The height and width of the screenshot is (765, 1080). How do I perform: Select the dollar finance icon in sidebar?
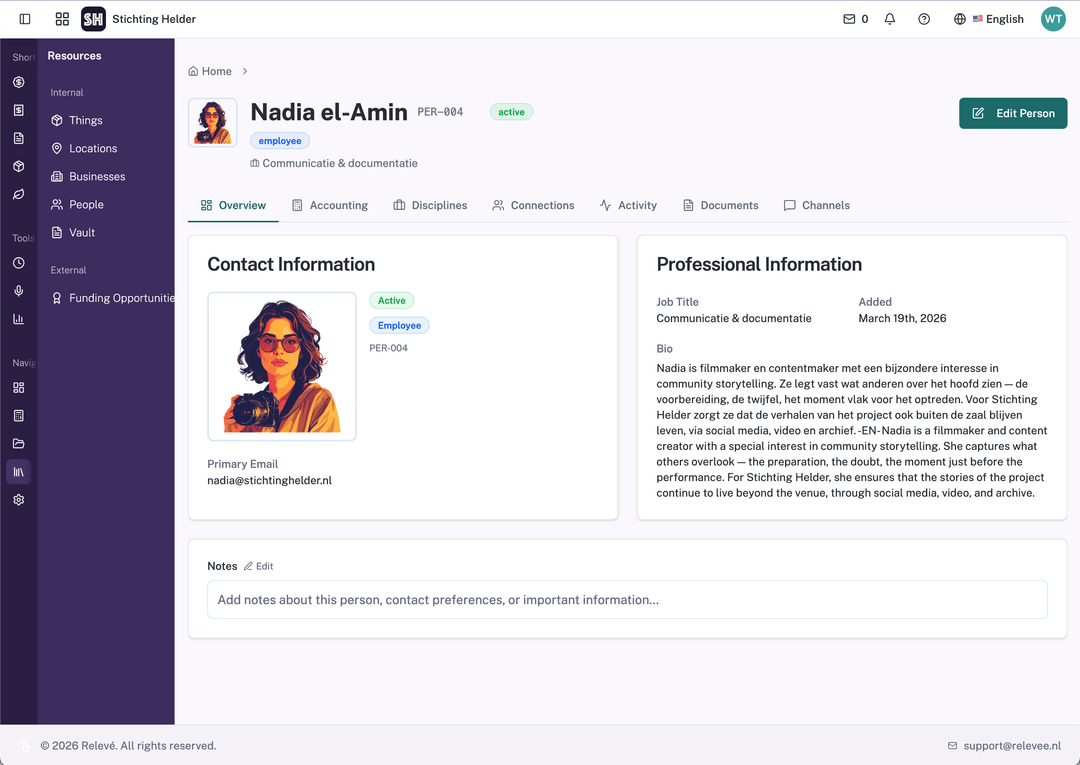click(x=18, y=82)
